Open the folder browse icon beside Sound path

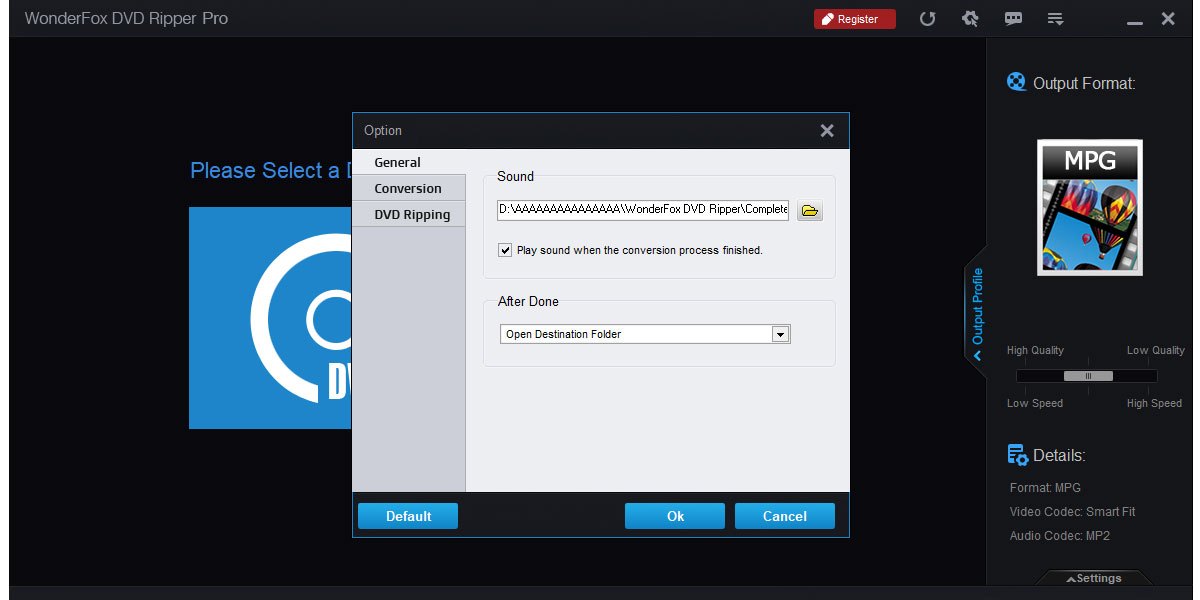point(809,210)
